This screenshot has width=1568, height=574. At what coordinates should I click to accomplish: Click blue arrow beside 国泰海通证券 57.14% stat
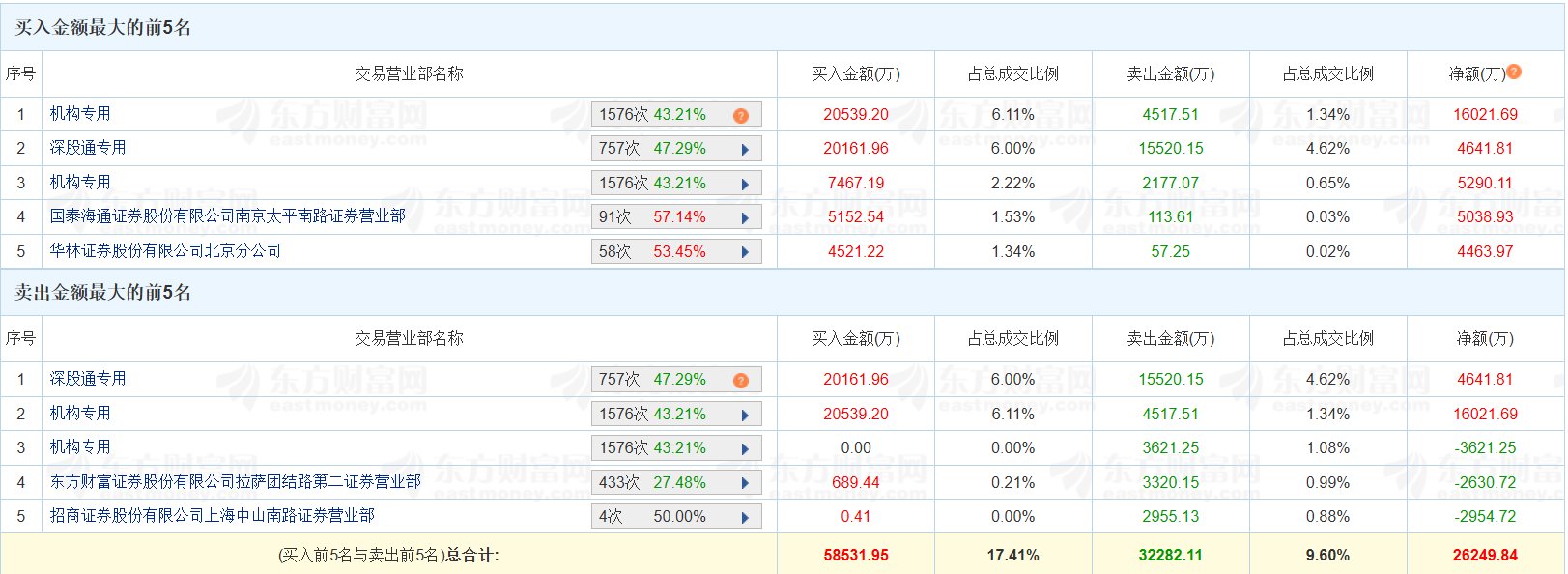coord(745,217)
